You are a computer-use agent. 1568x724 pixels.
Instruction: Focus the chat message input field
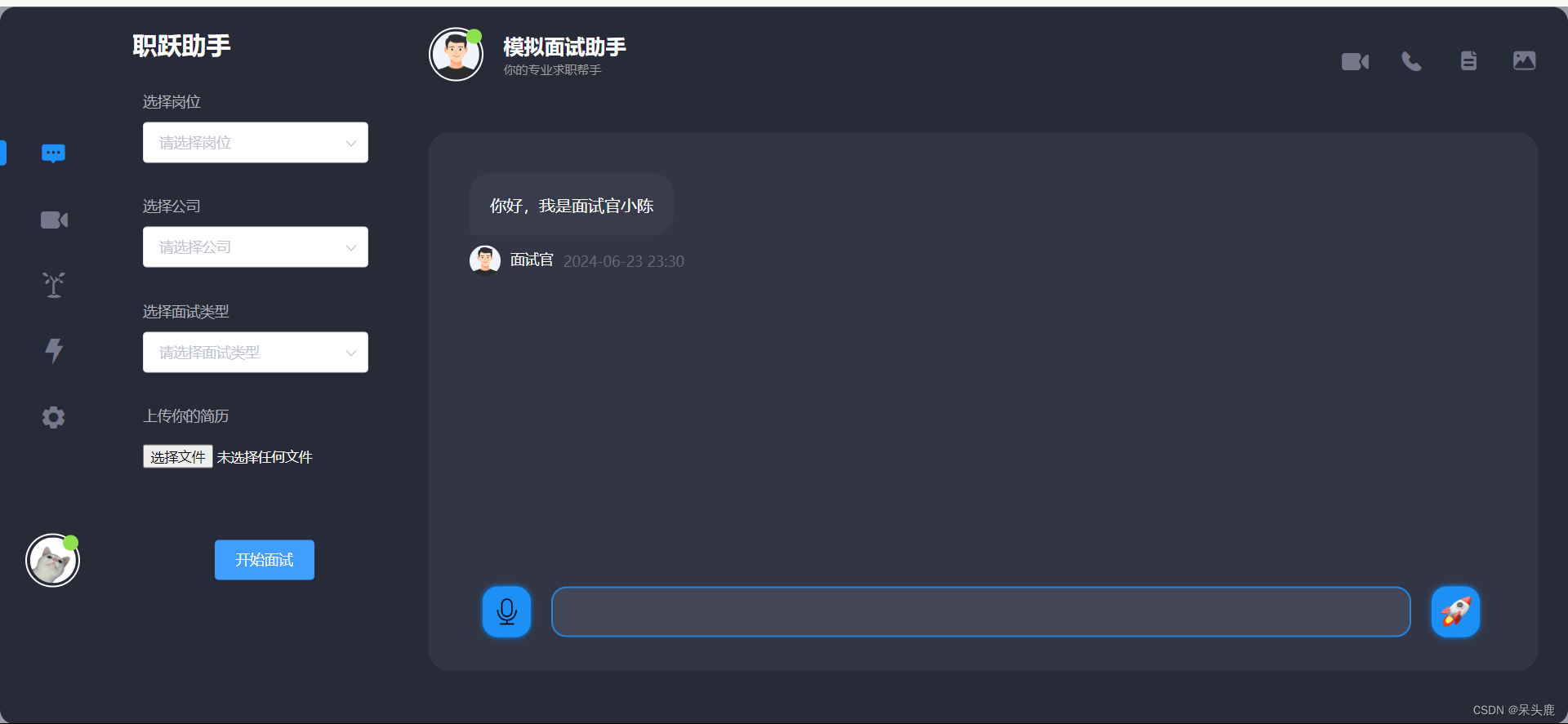(981, 611)
